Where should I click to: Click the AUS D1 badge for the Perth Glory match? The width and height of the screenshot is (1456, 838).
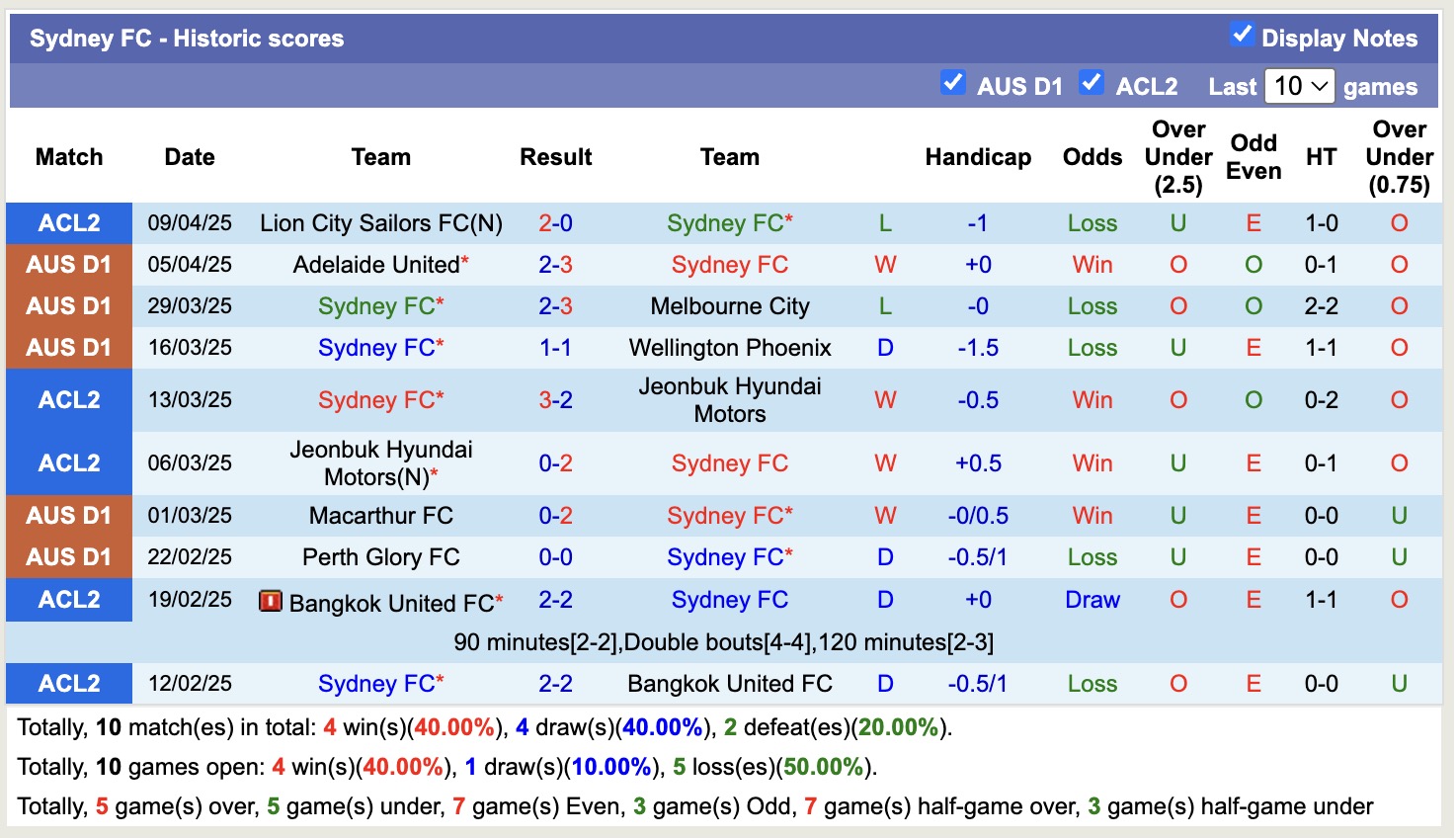point(68,556)
